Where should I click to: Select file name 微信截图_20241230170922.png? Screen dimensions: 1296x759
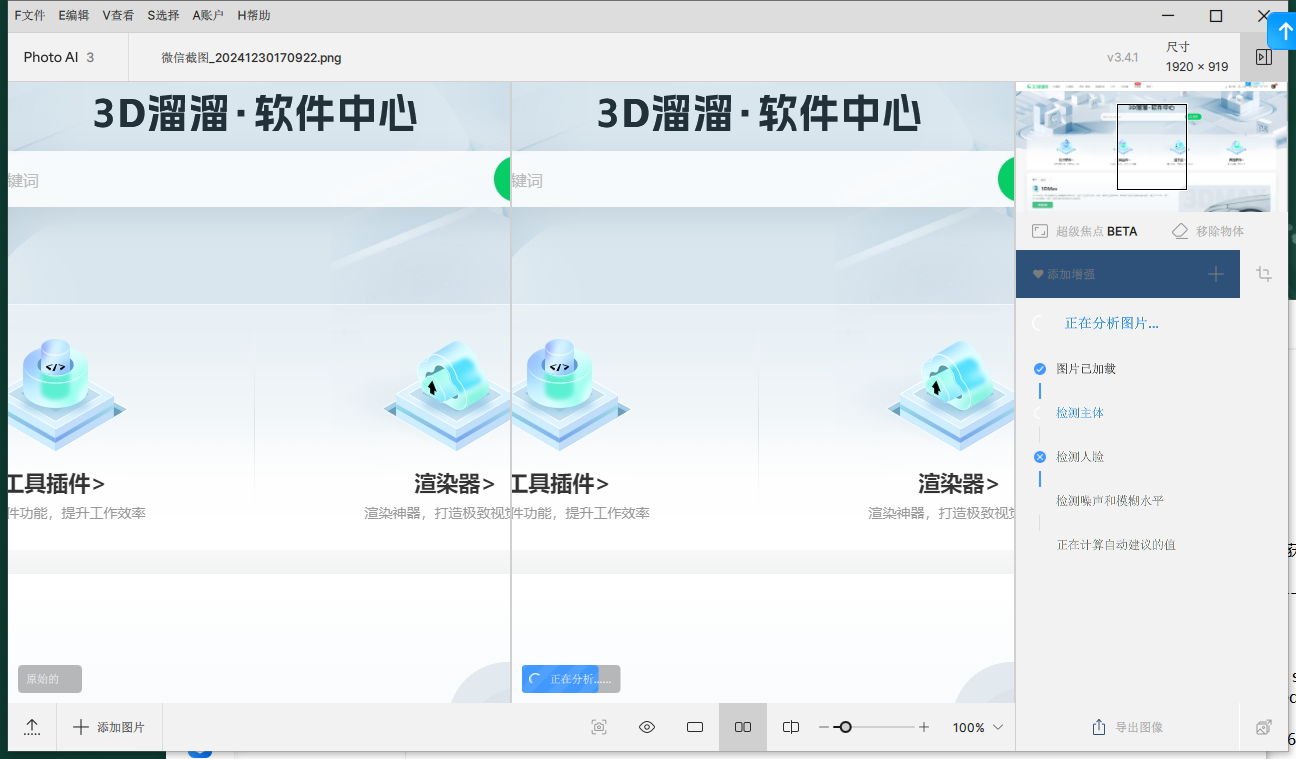click(x=251, y=57)
